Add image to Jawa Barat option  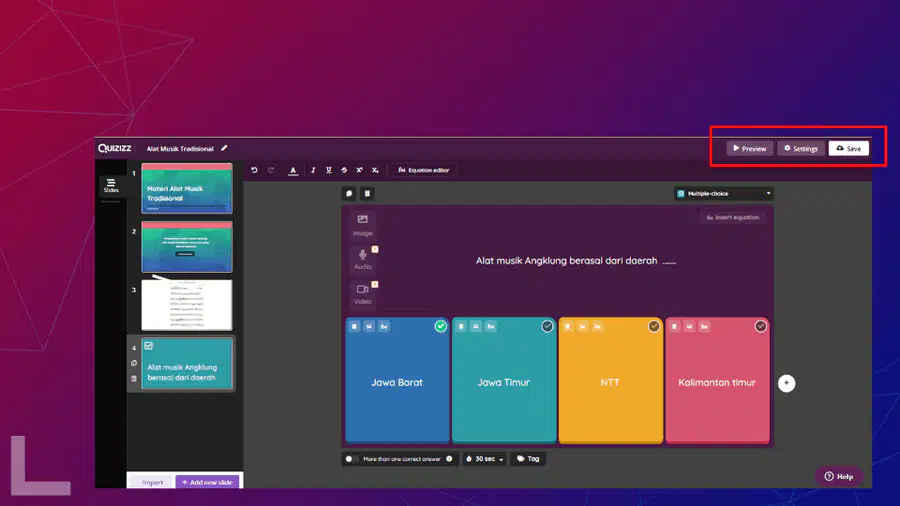369,326
